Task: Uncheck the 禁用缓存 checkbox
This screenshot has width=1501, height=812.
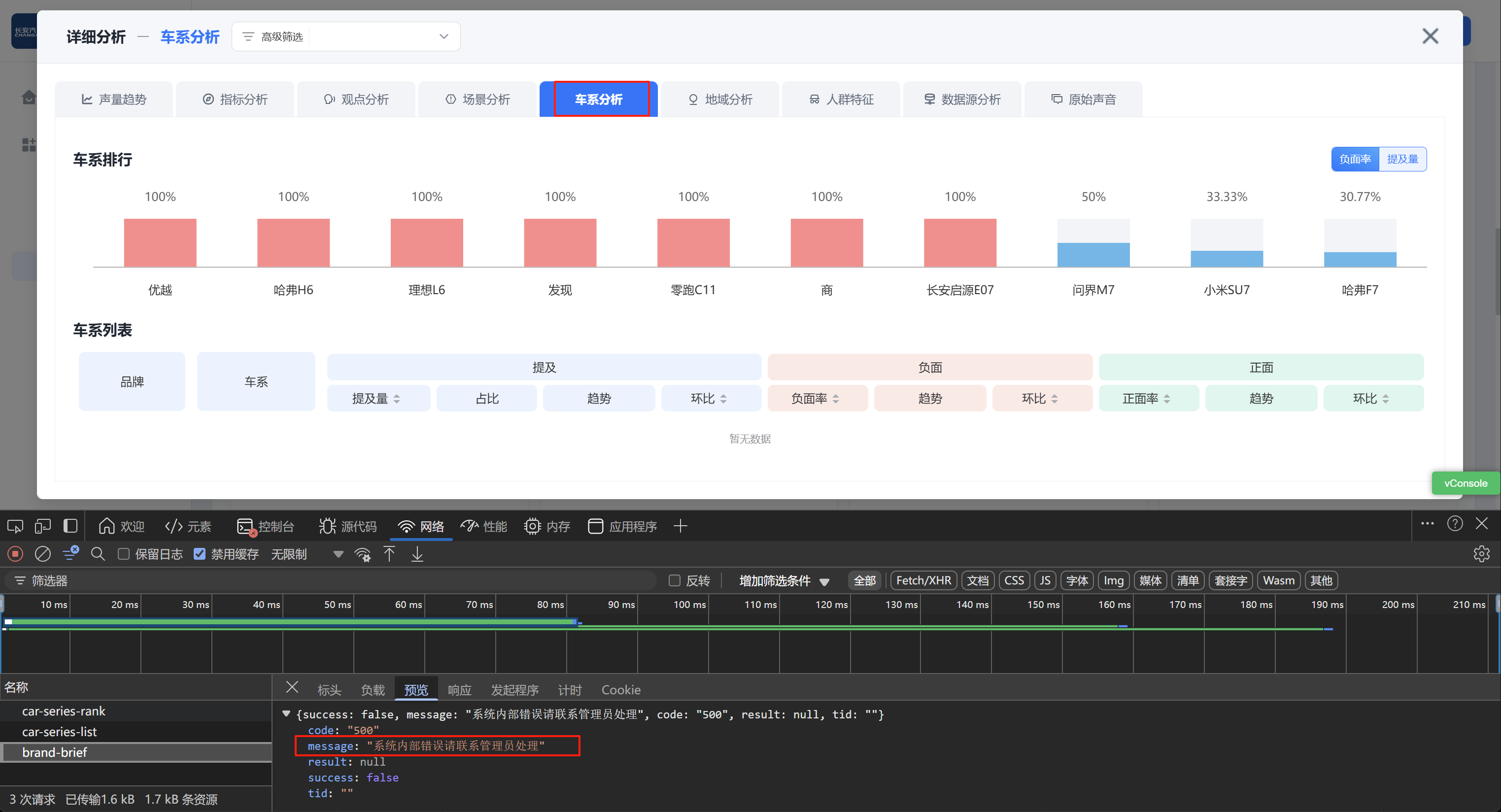Action: point(199,554)
